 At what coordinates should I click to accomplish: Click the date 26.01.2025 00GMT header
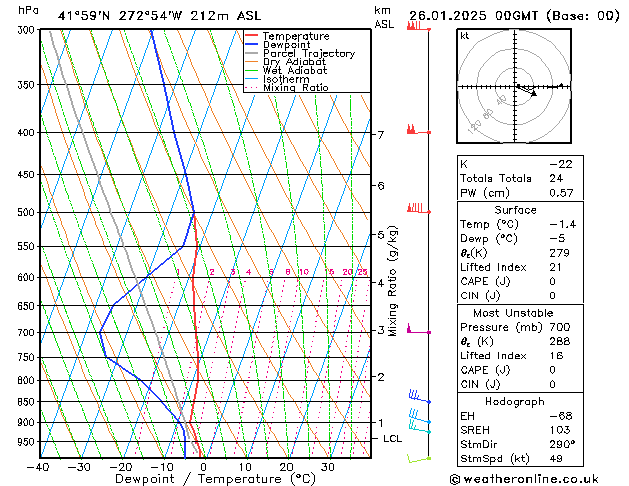(473, 16)
